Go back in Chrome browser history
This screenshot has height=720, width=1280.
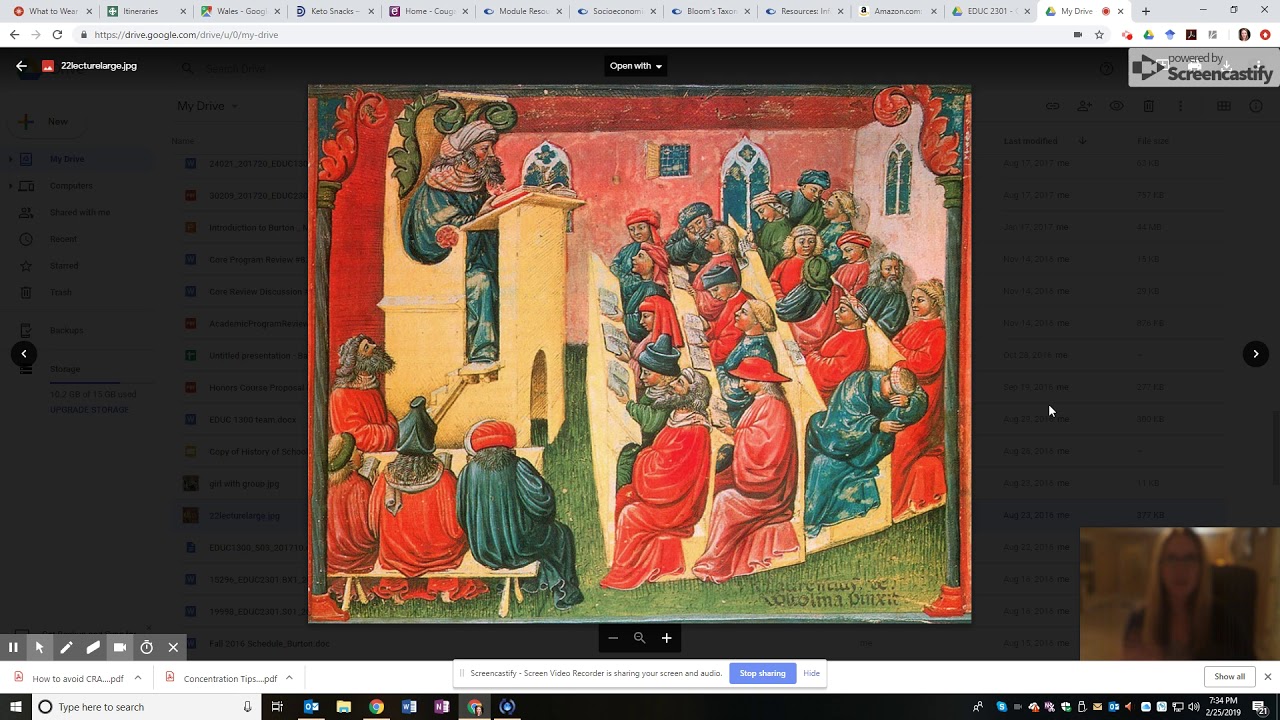click(x=14, y=35)
